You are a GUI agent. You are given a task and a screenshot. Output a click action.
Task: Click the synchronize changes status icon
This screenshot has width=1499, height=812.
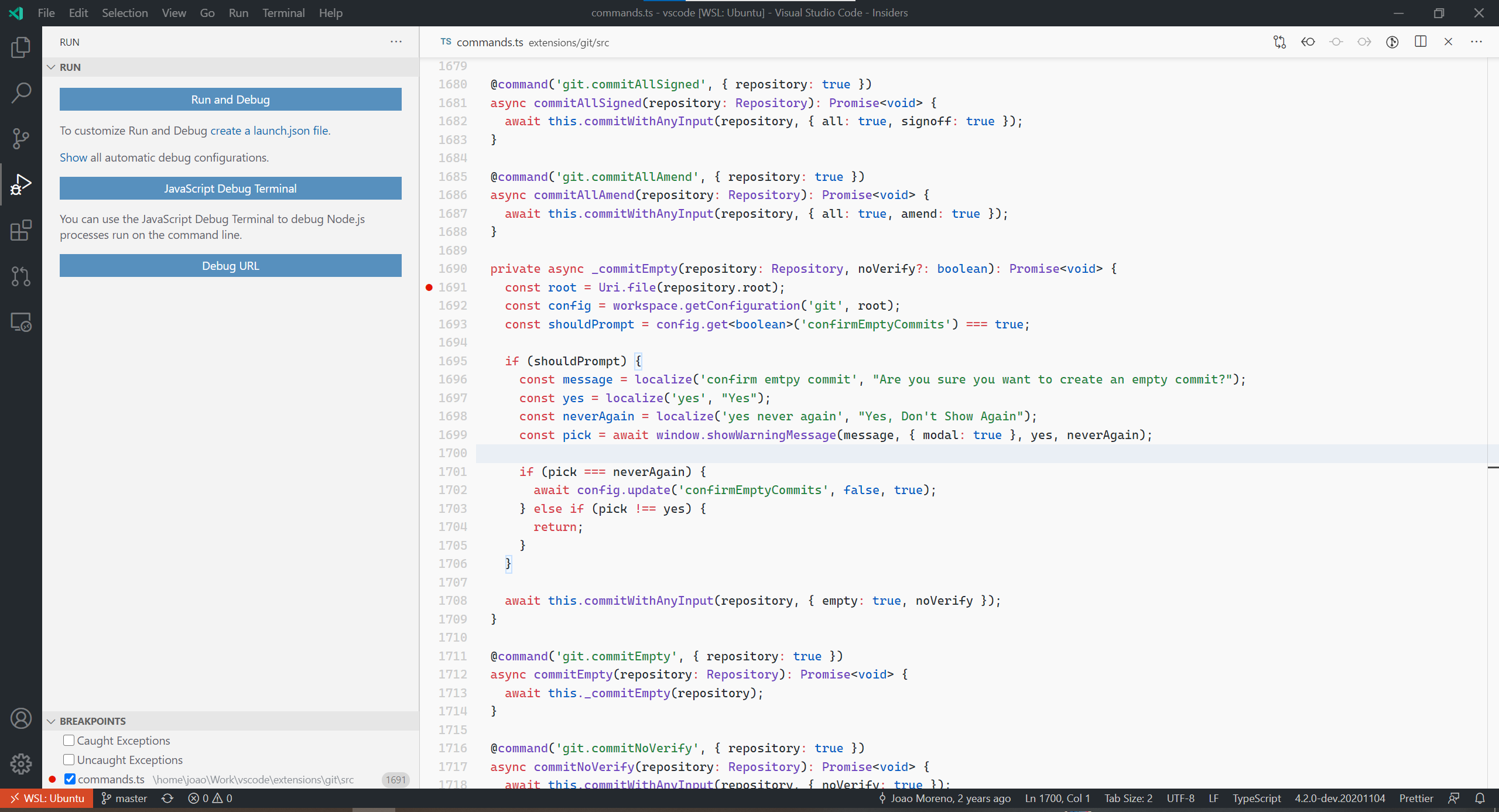click(167, 799)
